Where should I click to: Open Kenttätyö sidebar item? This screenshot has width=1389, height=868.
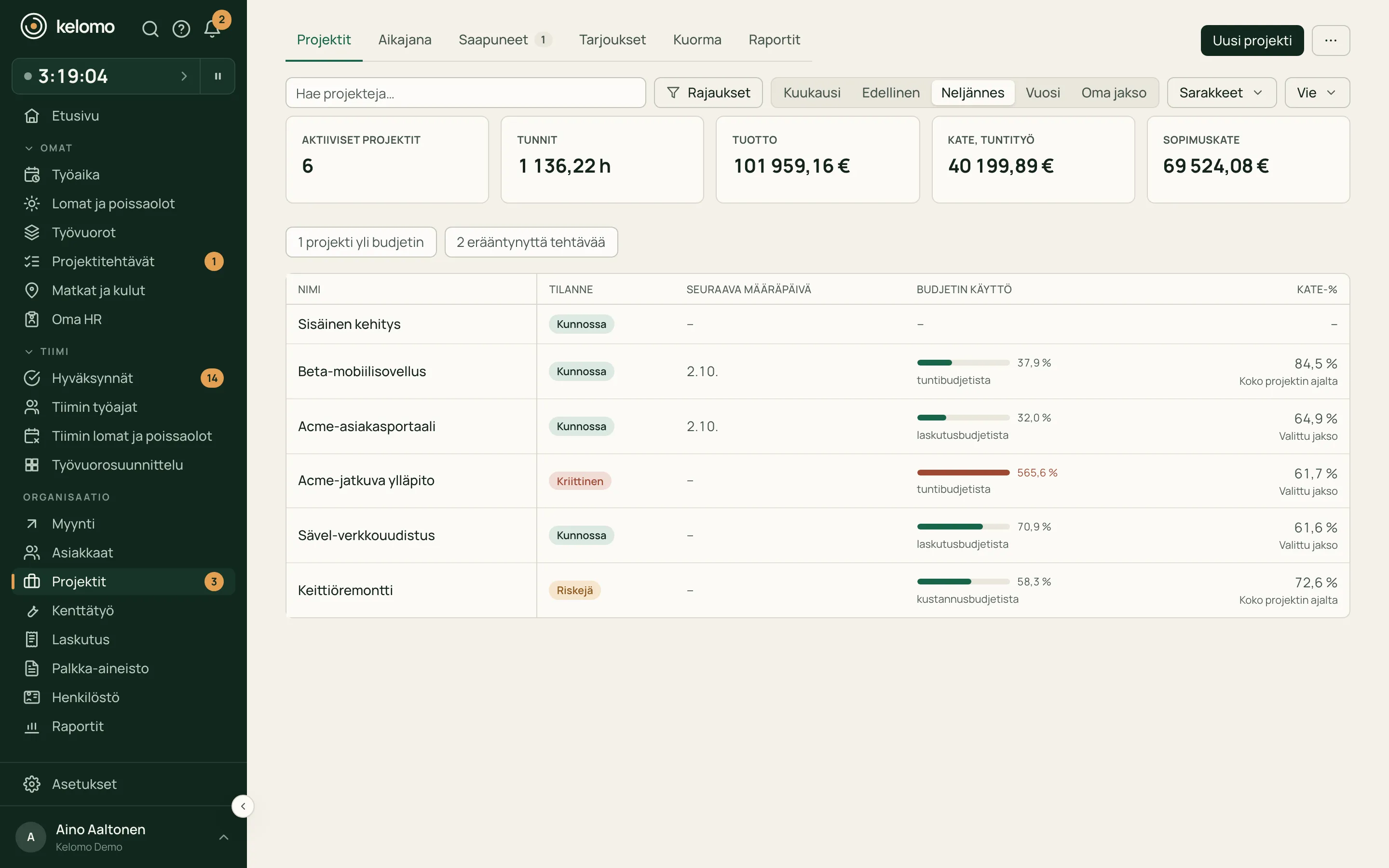(123, 610)
